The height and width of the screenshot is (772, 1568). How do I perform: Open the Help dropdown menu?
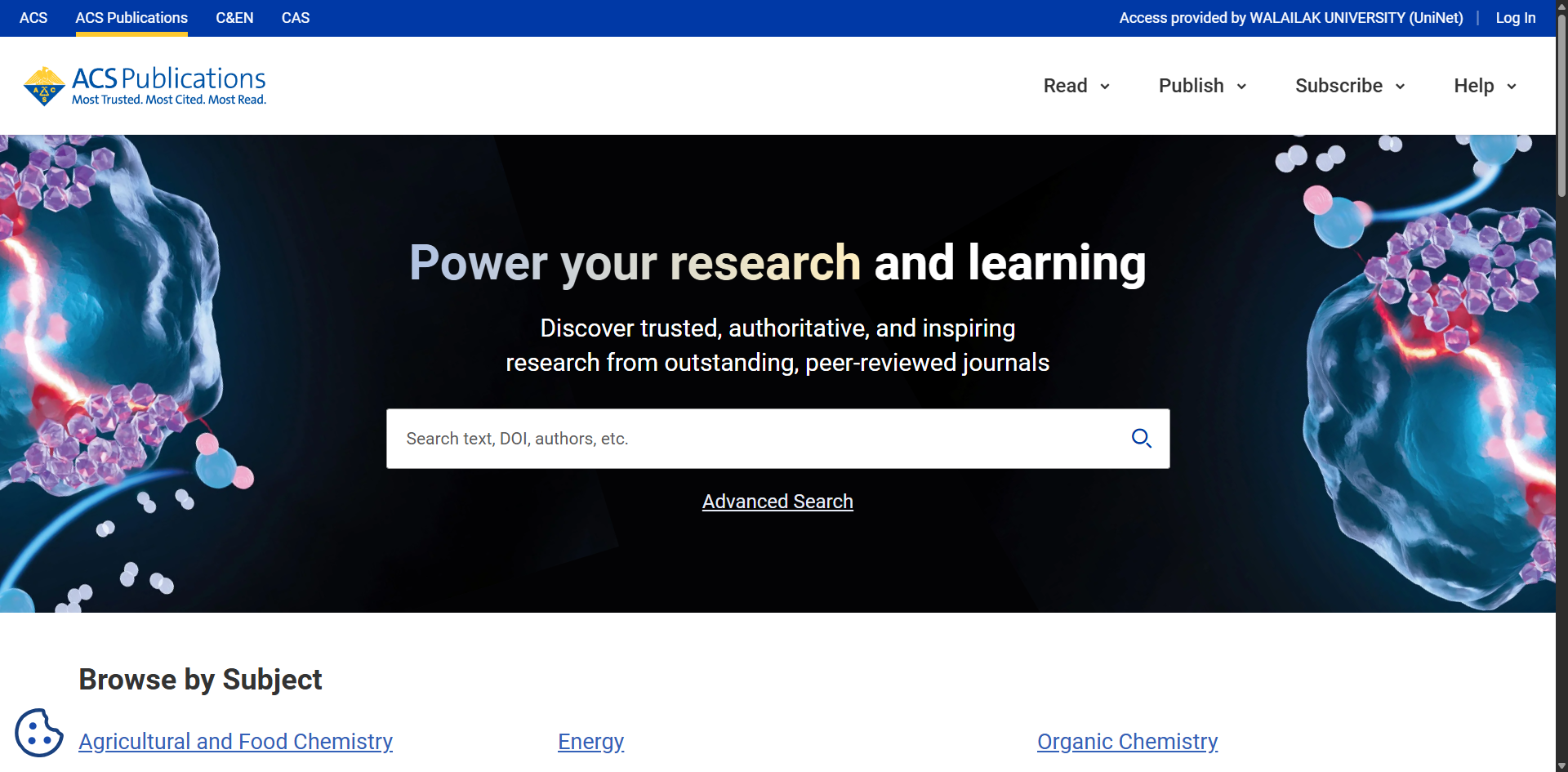1484,86
